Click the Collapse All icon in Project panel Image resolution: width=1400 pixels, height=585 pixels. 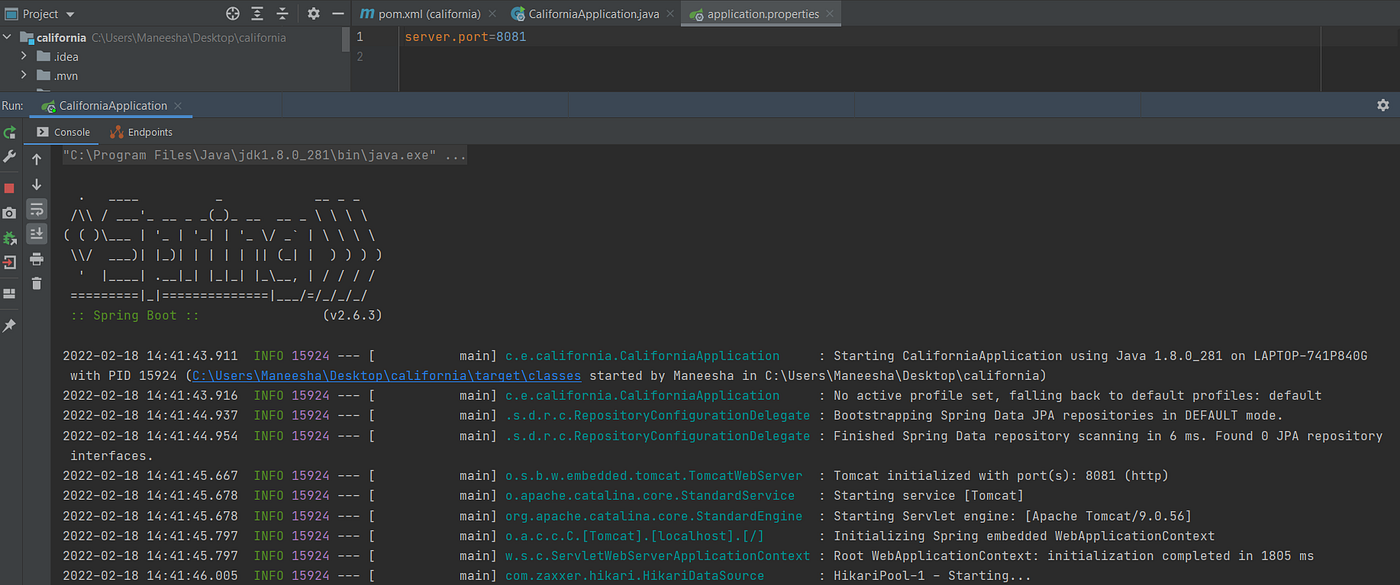[284, 14]
